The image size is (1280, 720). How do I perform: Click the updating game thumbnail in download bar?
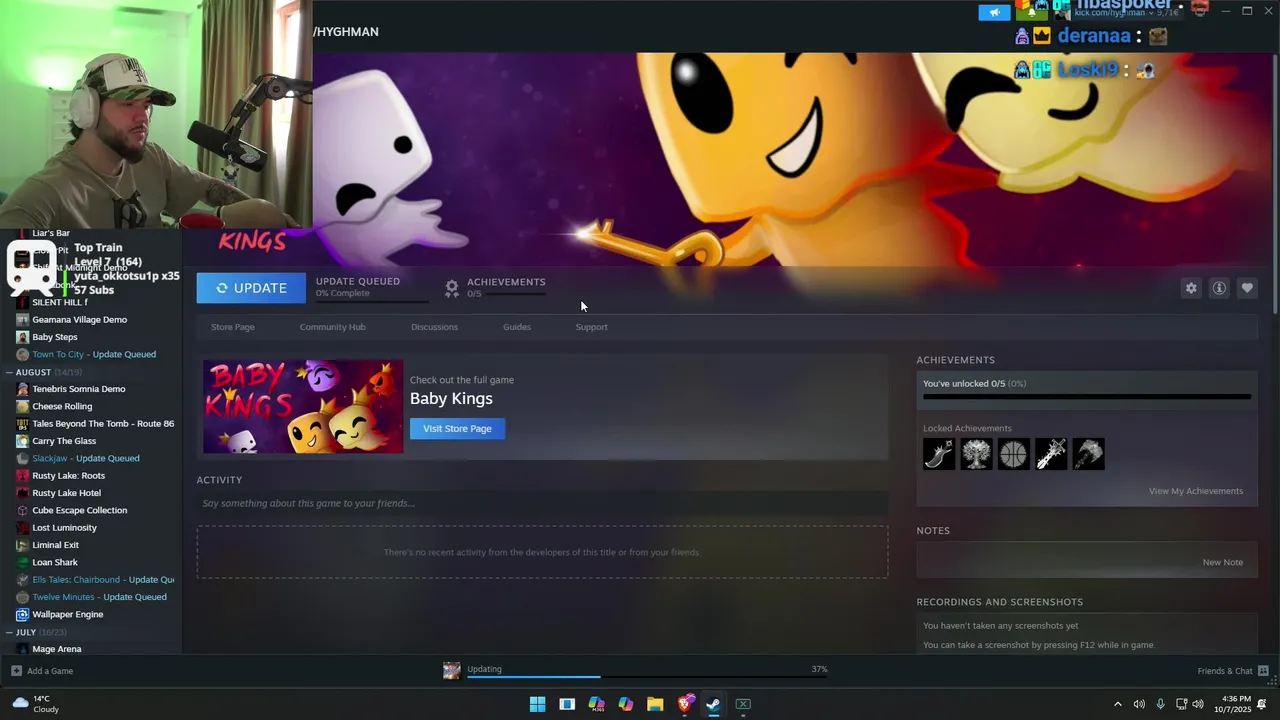point(452,671)
